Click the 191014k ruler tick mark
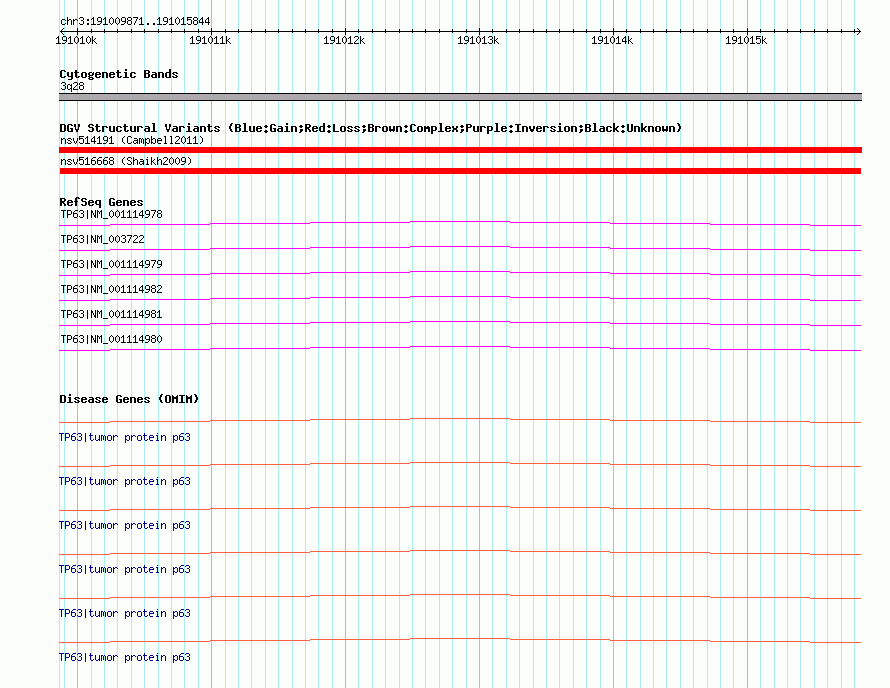890x688 pixels. (x=614, y=31)
